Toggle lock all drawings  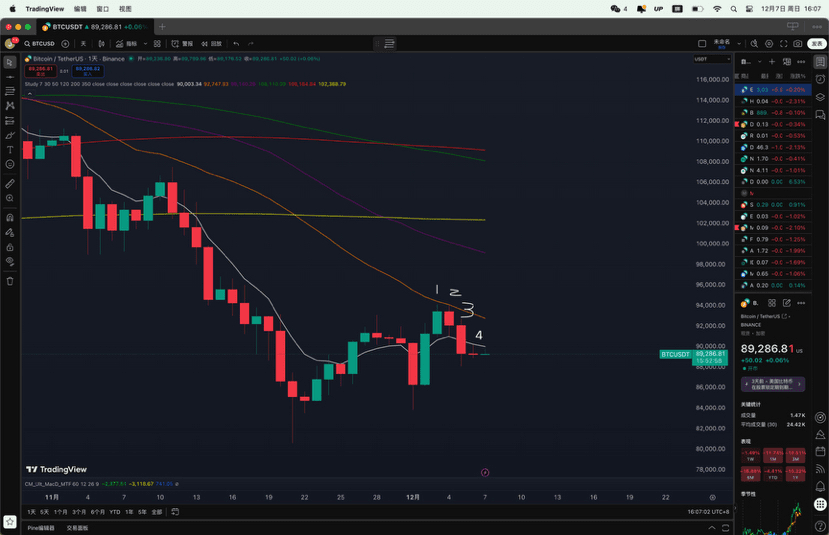tap(10, 247)
